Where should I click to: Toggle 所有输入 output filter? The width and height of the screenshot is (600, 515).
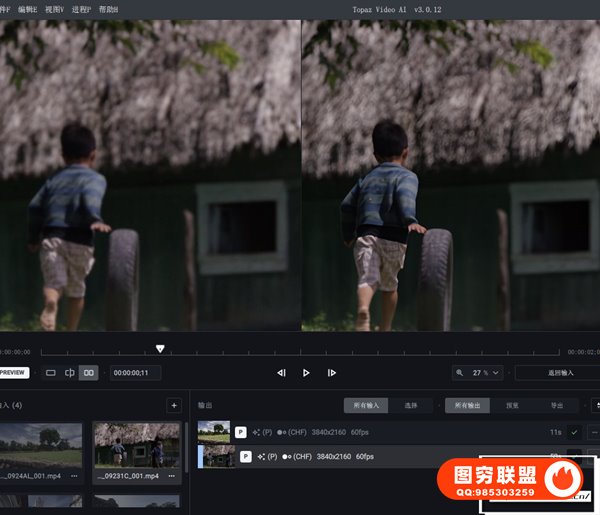(x=364, y=405)
